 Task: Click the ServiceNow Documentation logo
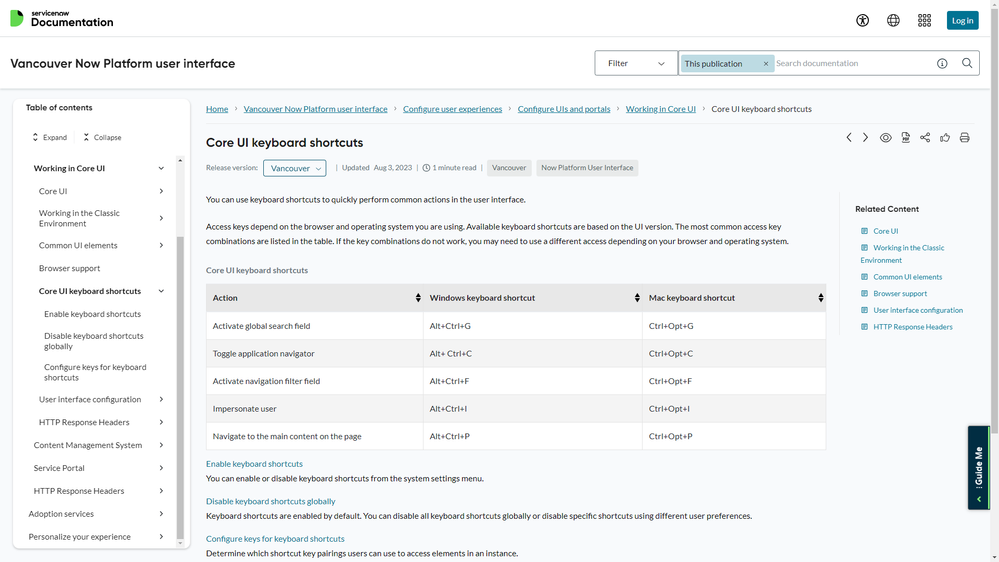62,18
